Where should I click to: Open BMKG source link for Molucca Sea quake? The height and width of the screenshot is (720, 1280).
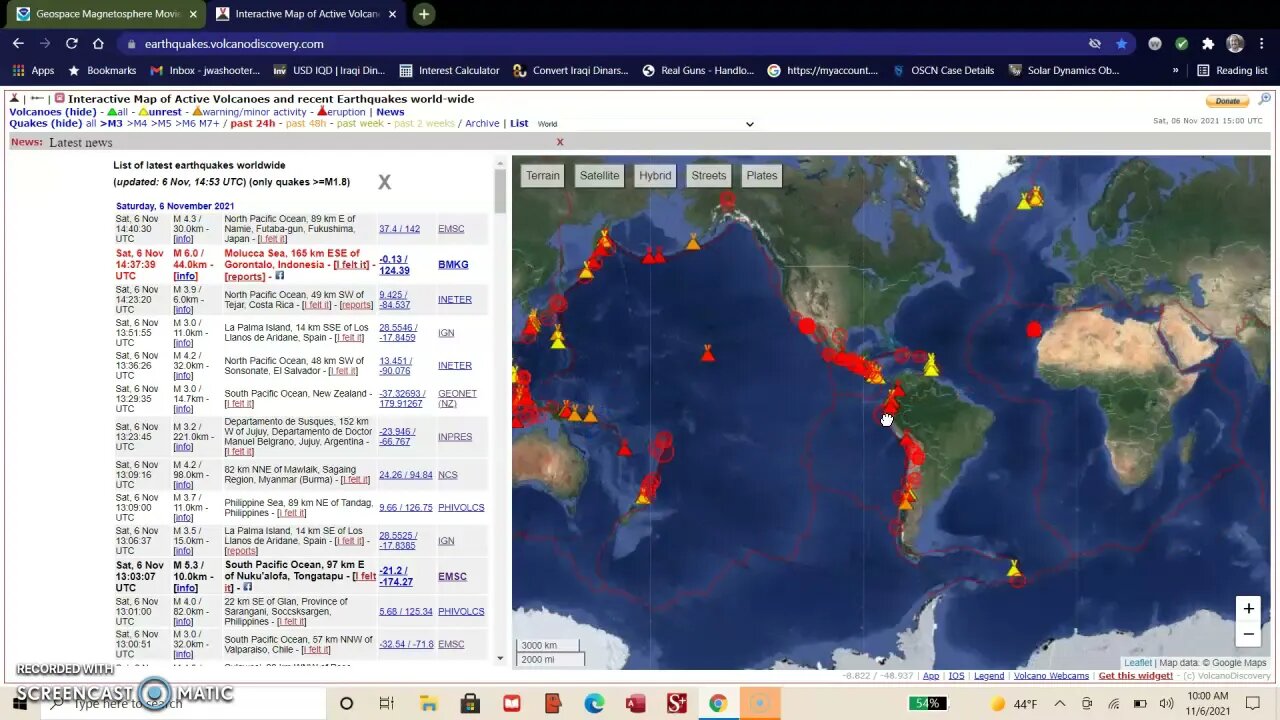coord(453,265)
